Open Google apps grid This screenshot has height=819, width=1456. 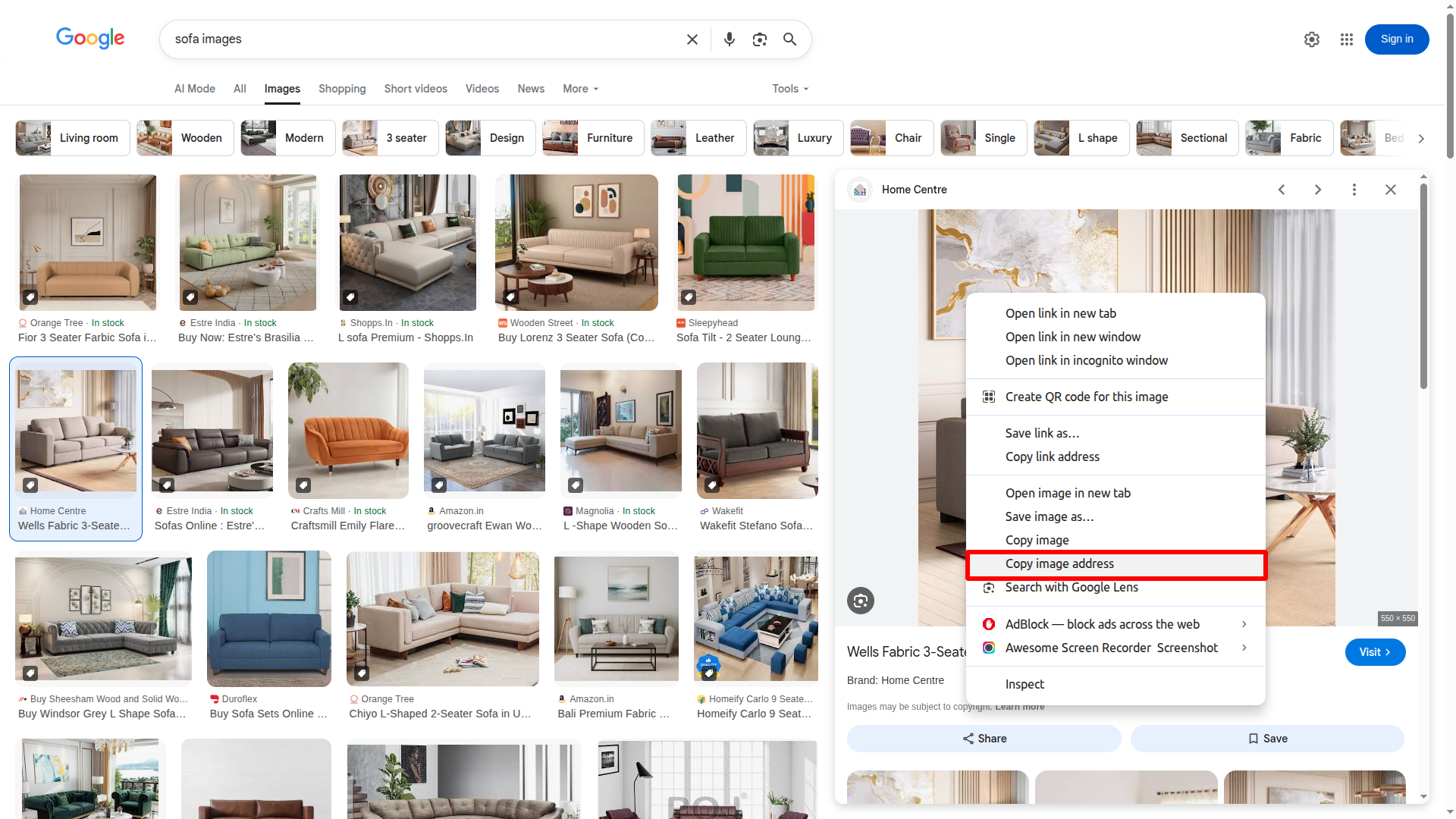[x=1346, y=39]
